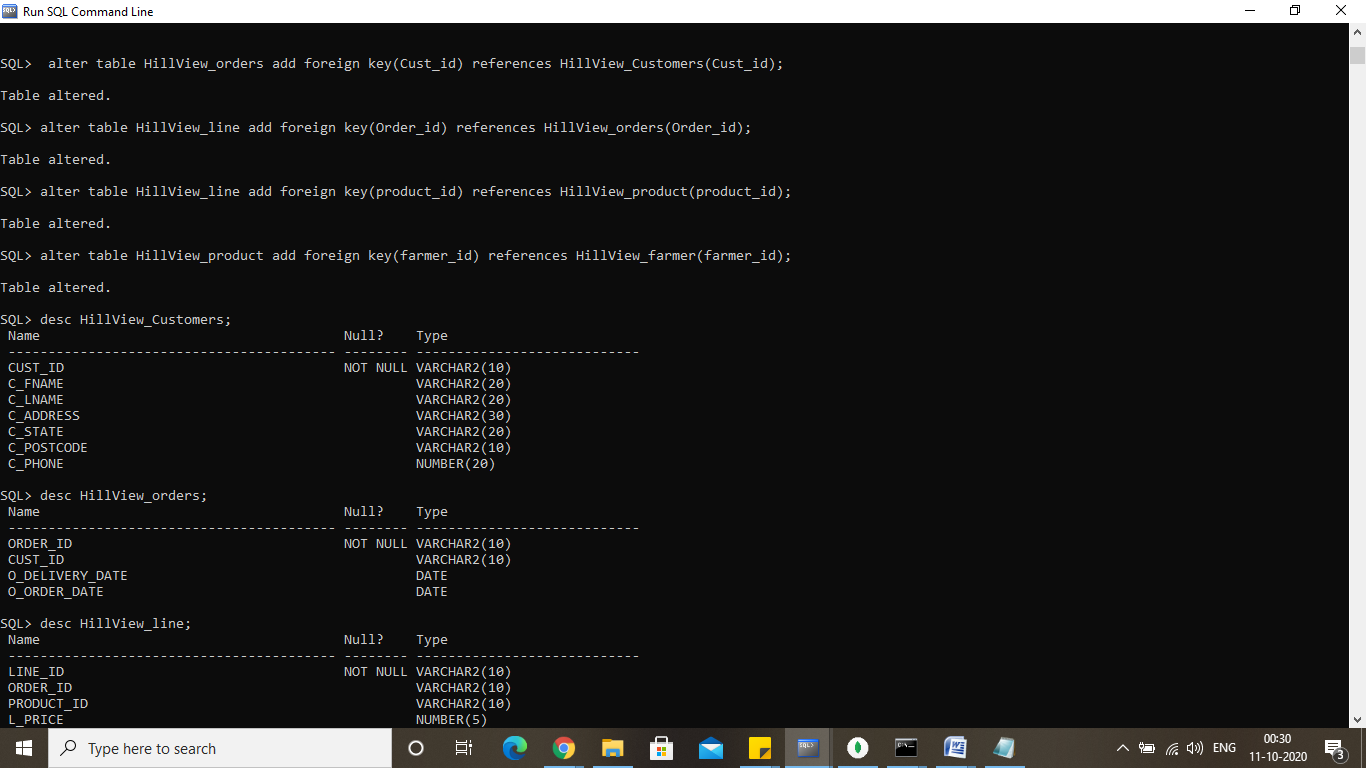Click the ENG language indicator
The height and width of the screenshot is (768, 1366).
(1224, 748)
